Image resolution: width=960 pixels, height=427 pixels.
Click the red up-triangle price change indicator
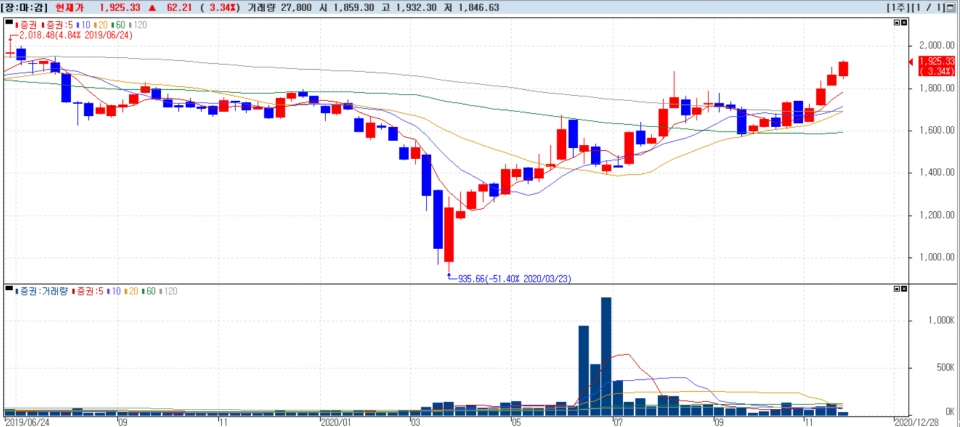point(153,7)
